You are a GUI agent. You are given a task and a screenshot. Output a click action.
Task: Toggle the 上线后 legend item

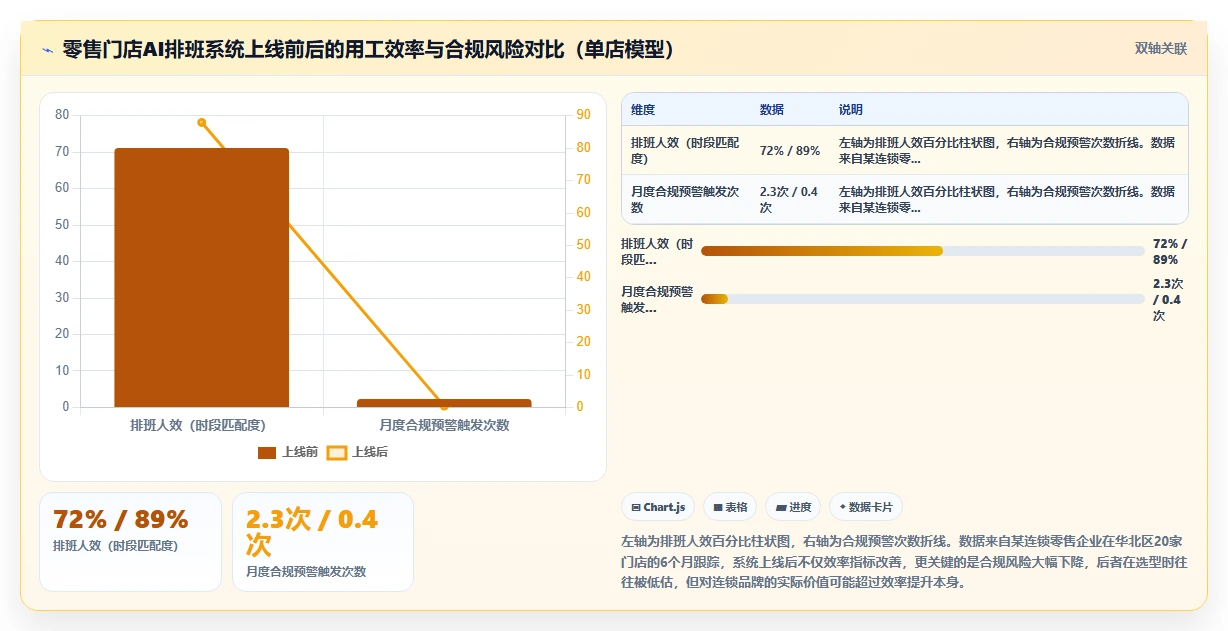coord(358,452)
